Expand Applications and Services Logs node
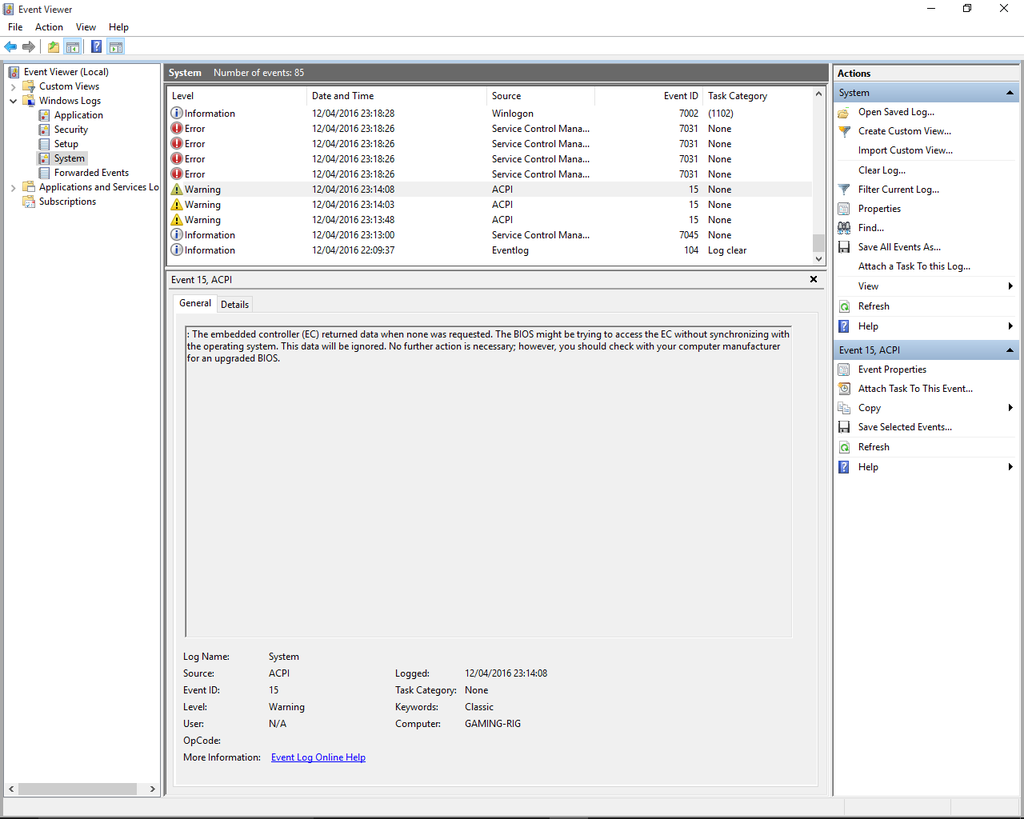Image resolution: width=1024 pixels, height=819 pixels. 13,187
